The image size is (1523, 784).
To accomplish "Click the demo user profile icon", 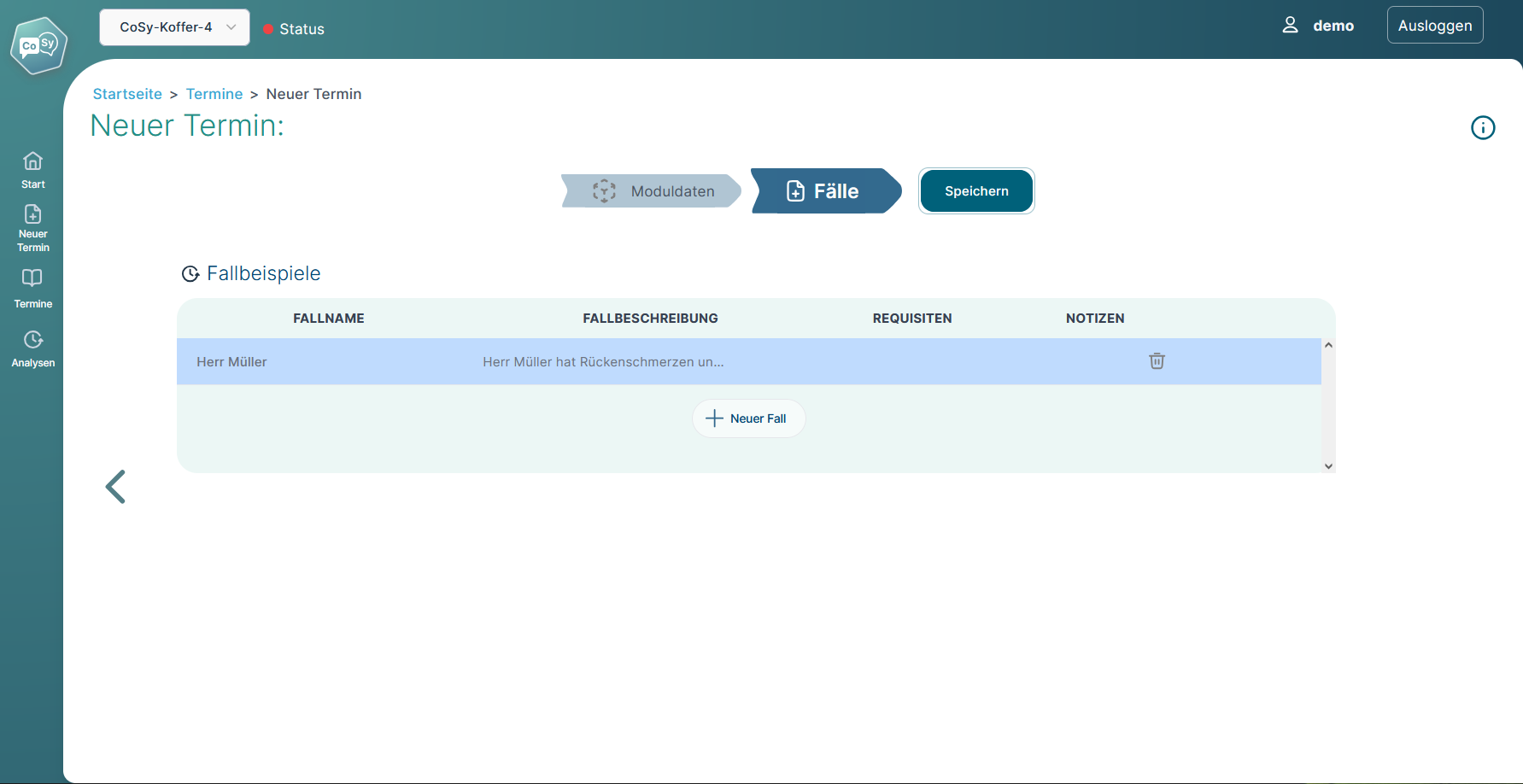I will (1290, 26).
